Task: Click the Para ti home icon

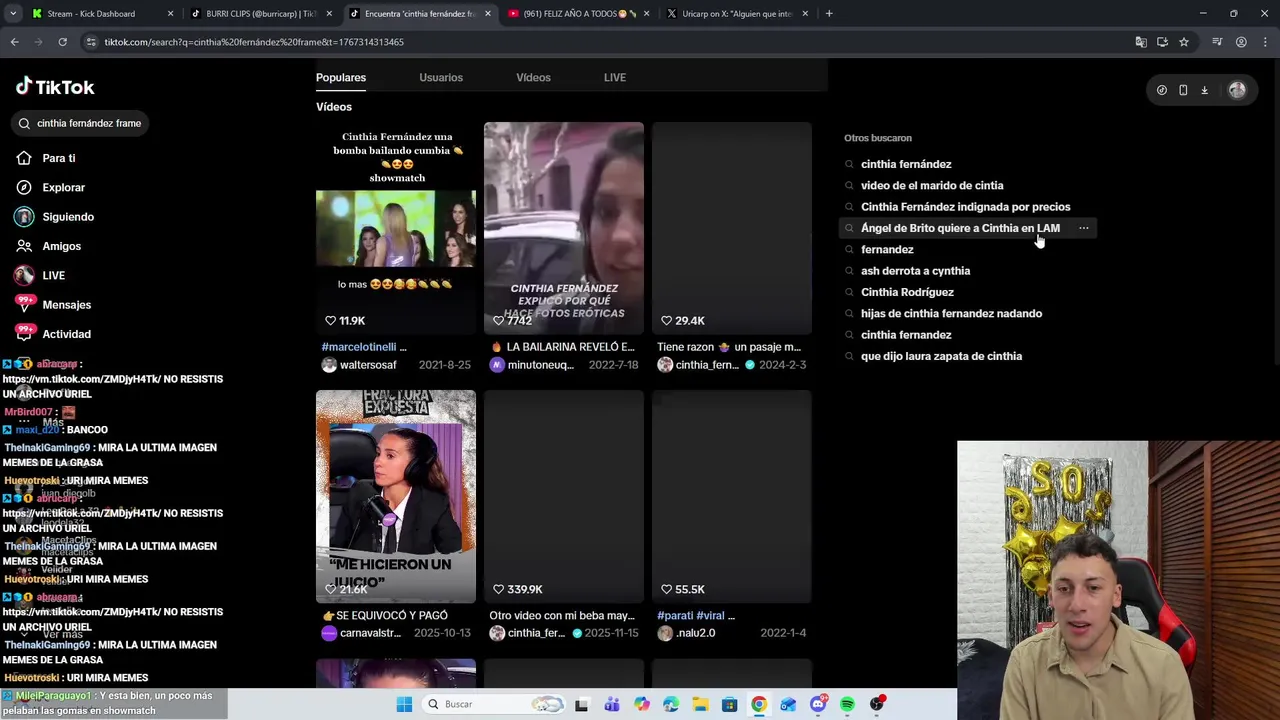Action: [x=24, y=158]
